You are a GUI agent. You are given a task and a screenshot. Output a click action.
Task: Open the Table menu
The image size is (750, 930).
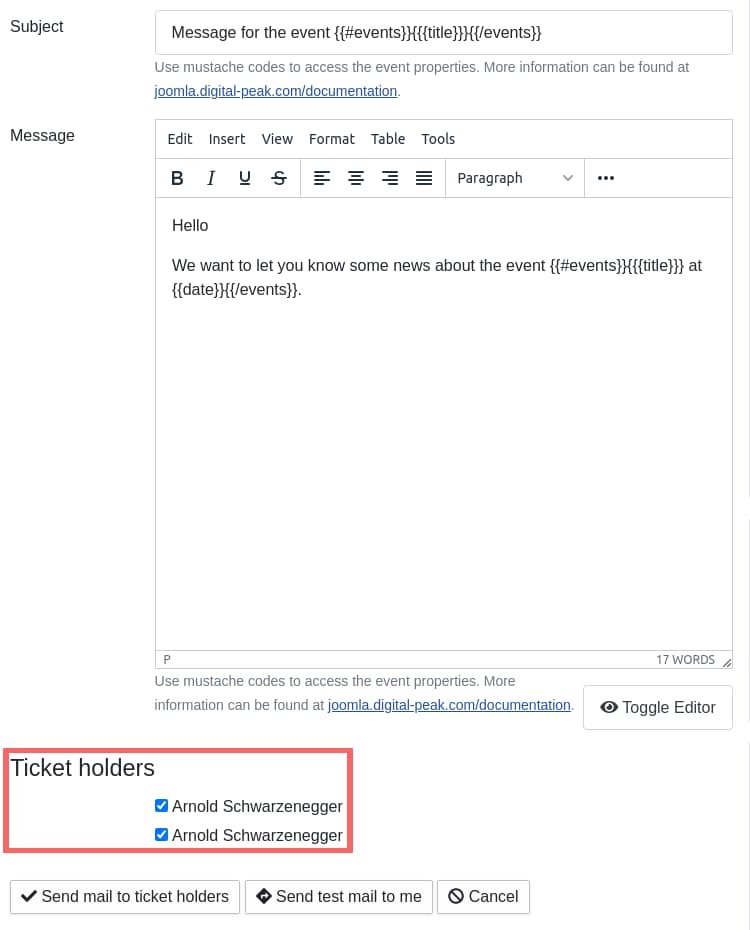coord(388,139)
